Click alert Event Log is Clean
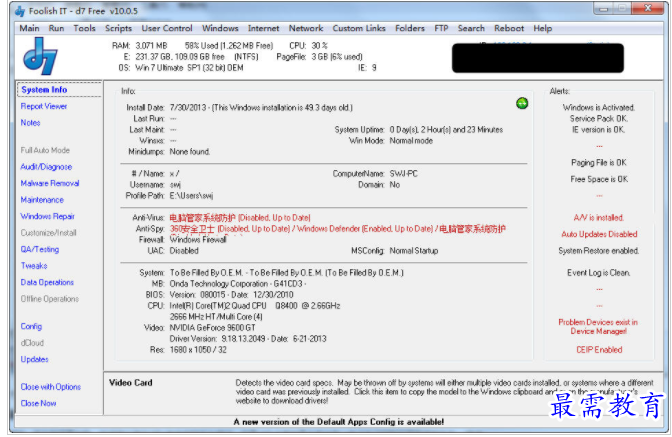 tap(599, 273)
